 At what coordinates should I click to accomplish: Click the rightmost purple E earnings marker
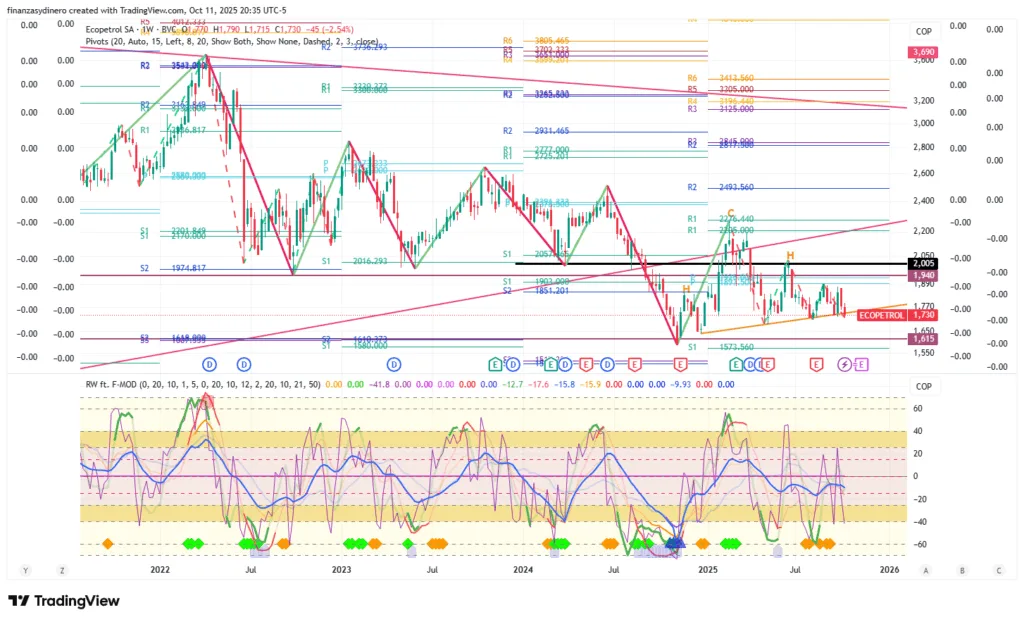(x=862, y=364)
